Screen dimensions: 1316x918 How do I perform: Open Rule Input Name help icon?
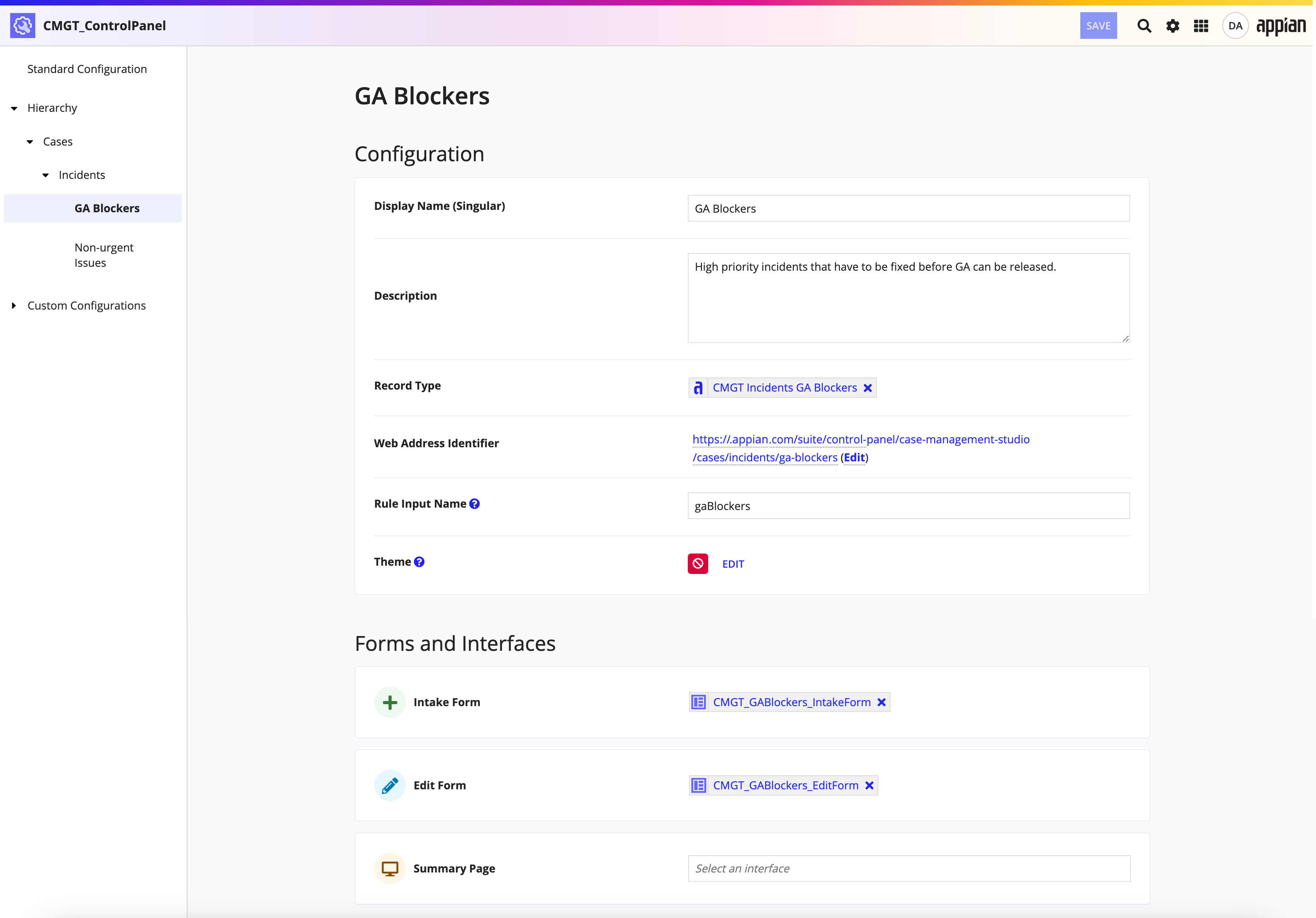(474, 503)
